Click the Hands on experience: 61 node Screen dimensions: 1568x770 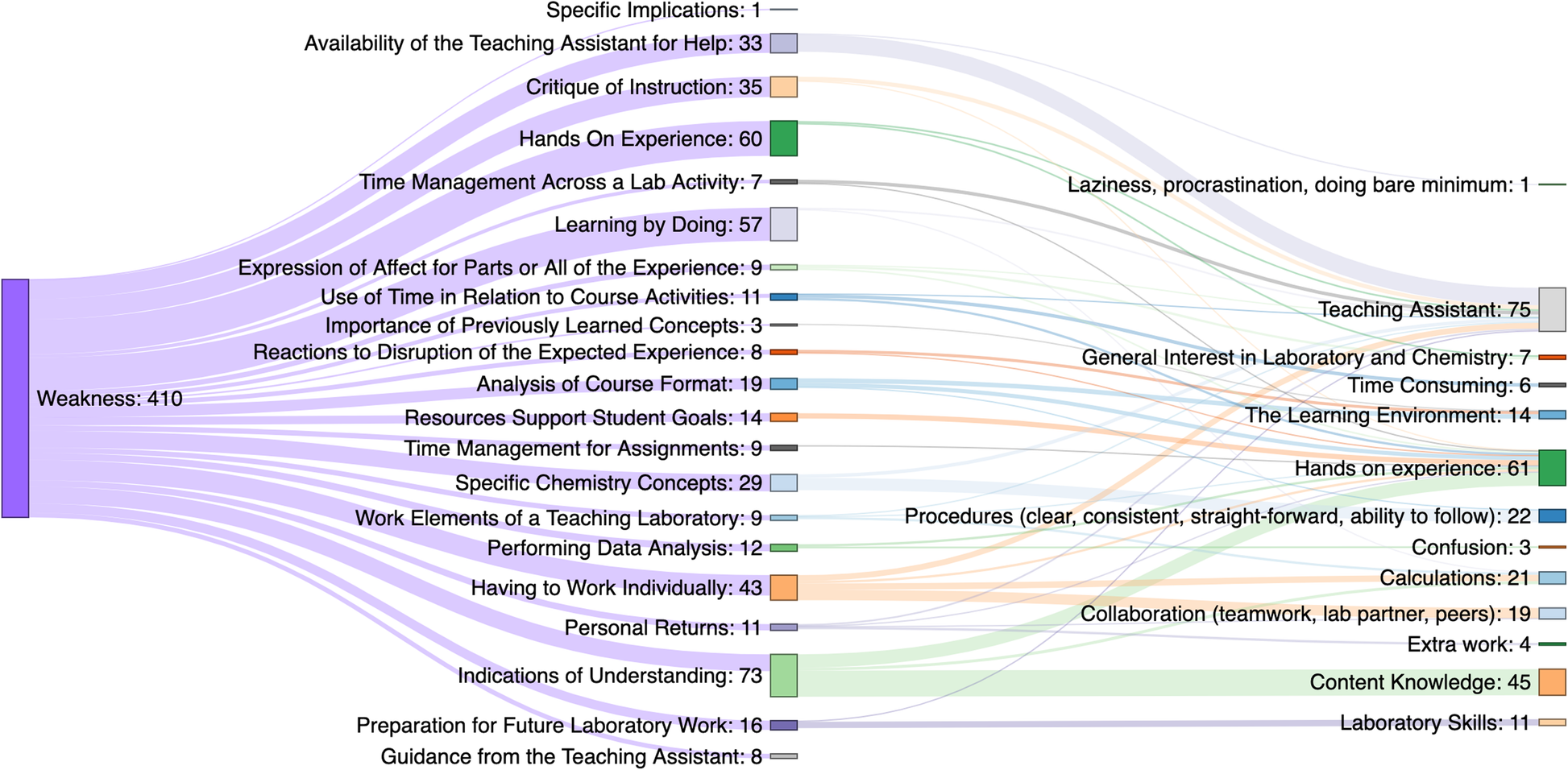pos(1552,468)
